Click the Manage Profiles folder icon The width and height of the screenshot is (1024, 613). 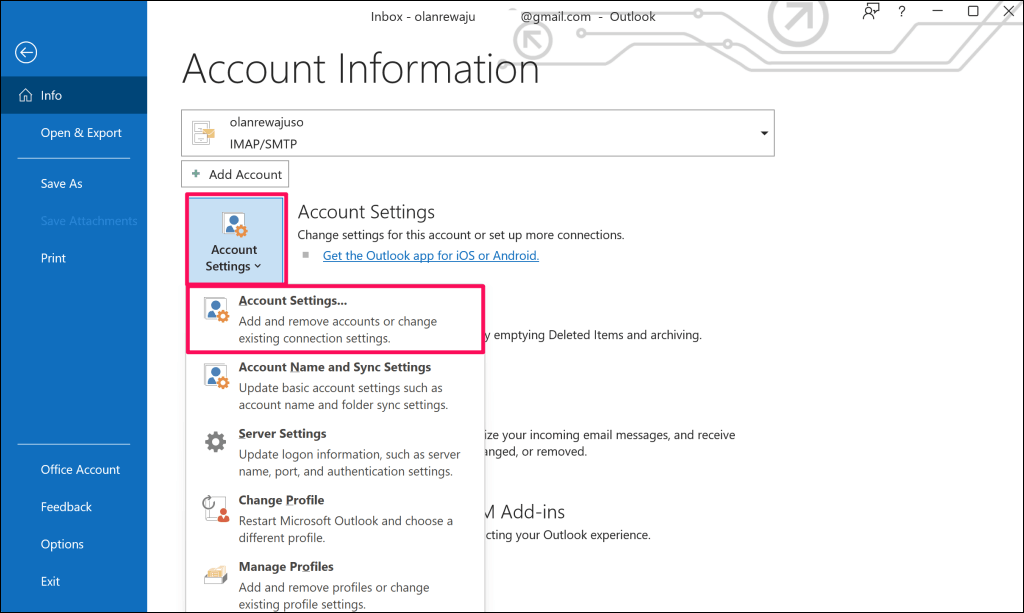coord(215,575)
